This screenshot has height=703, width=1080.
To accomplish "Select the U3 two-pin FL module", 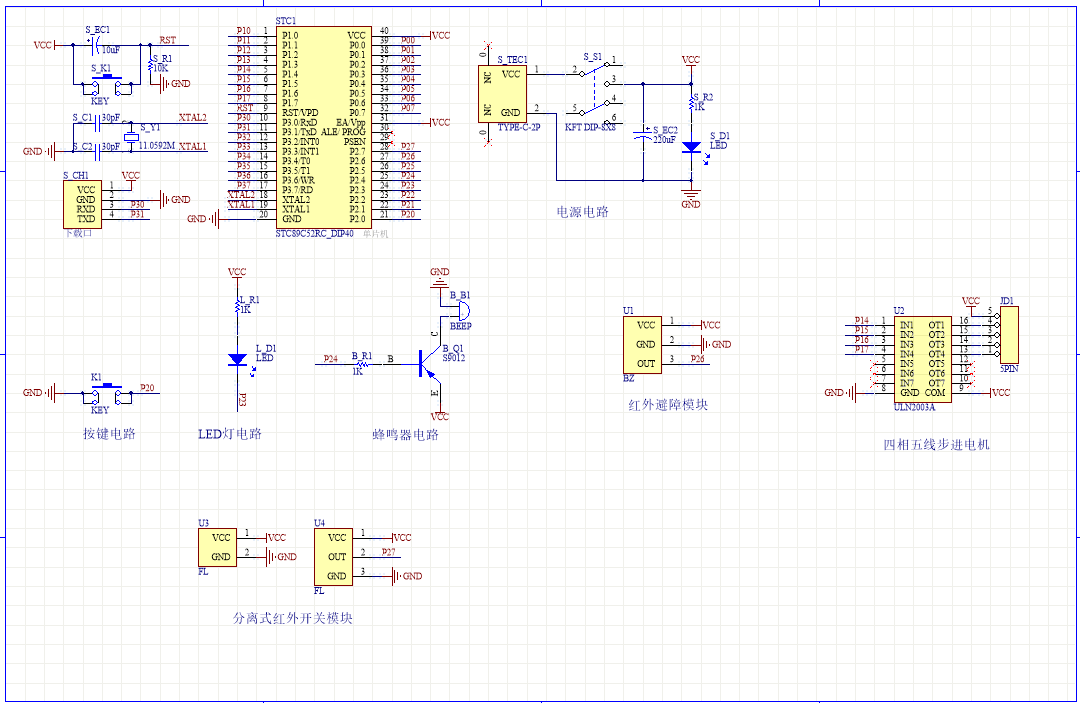I will coord(219,547).
